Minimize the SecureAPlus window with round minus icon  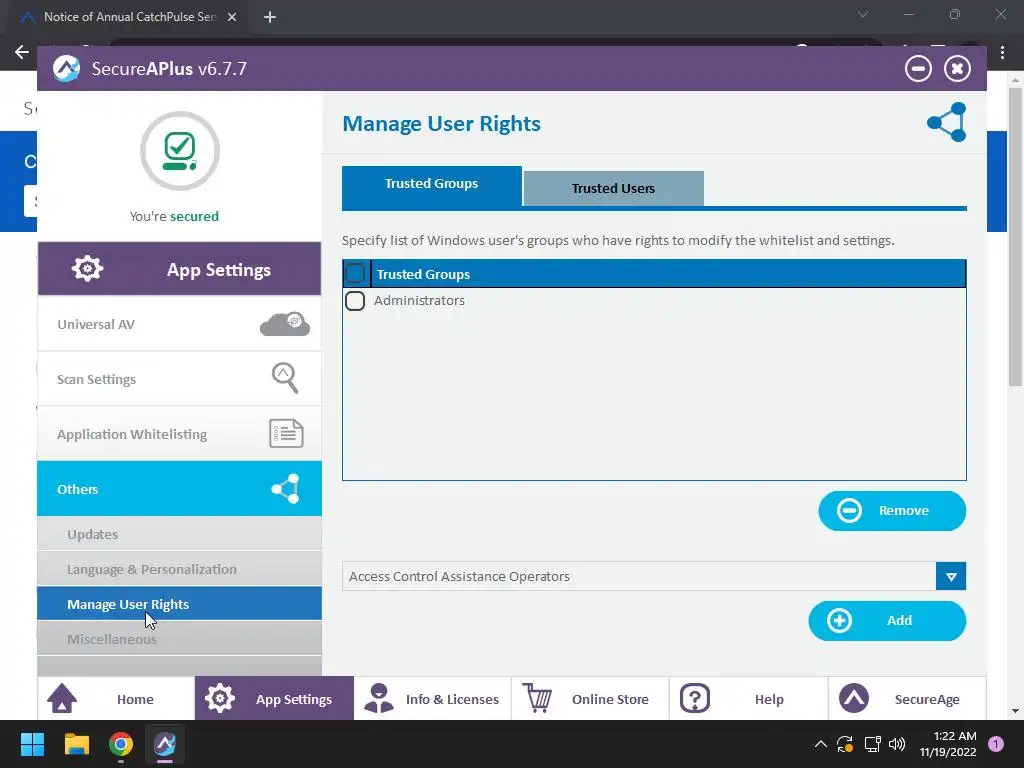coord(918,69)
